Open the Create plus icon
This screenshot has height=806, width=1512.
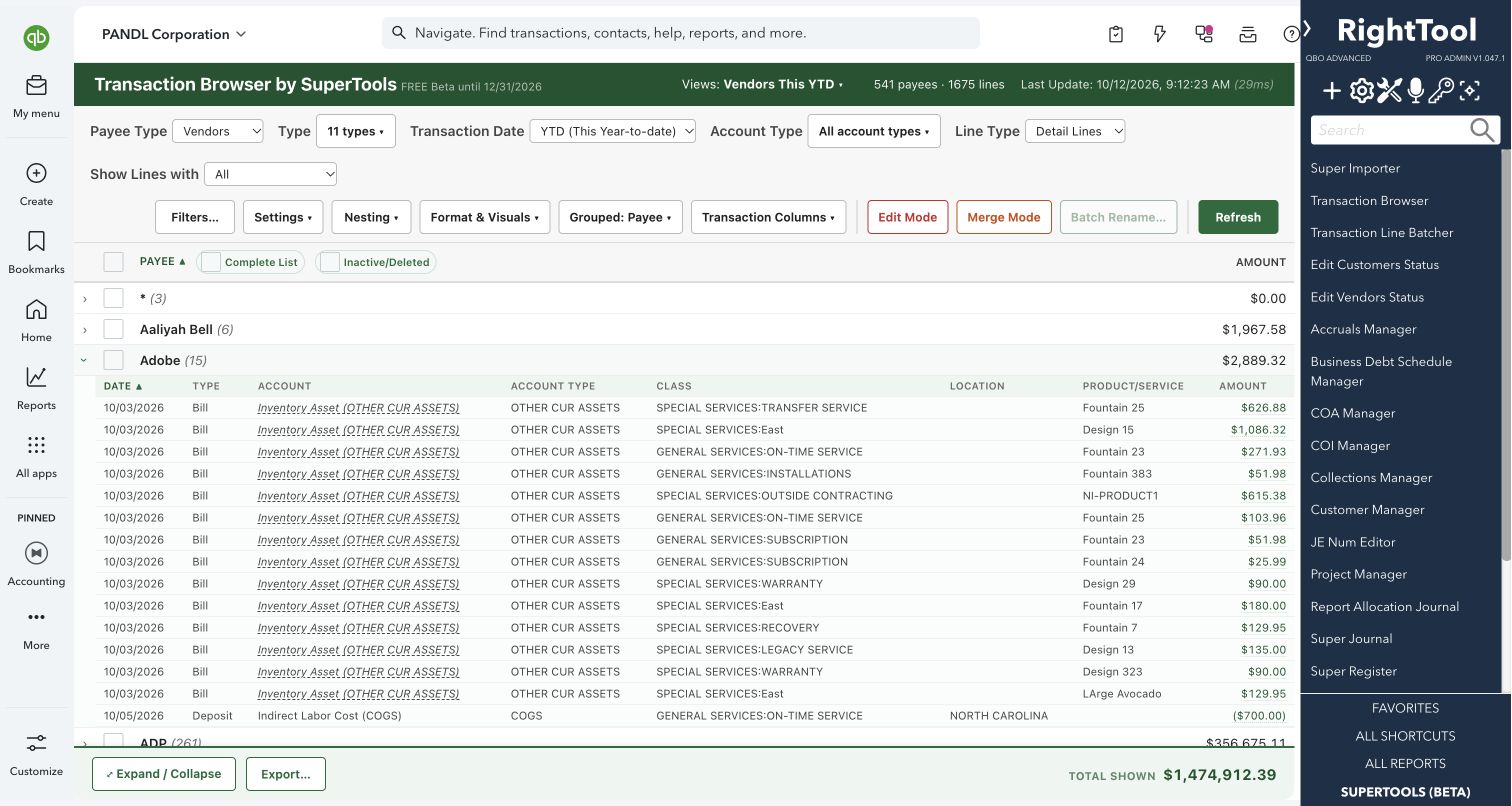pos(36,173)
